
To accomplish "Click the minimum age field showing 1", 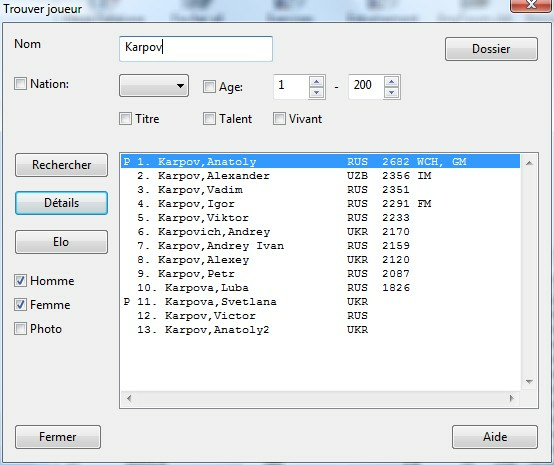I will click(x=291, y=87).
